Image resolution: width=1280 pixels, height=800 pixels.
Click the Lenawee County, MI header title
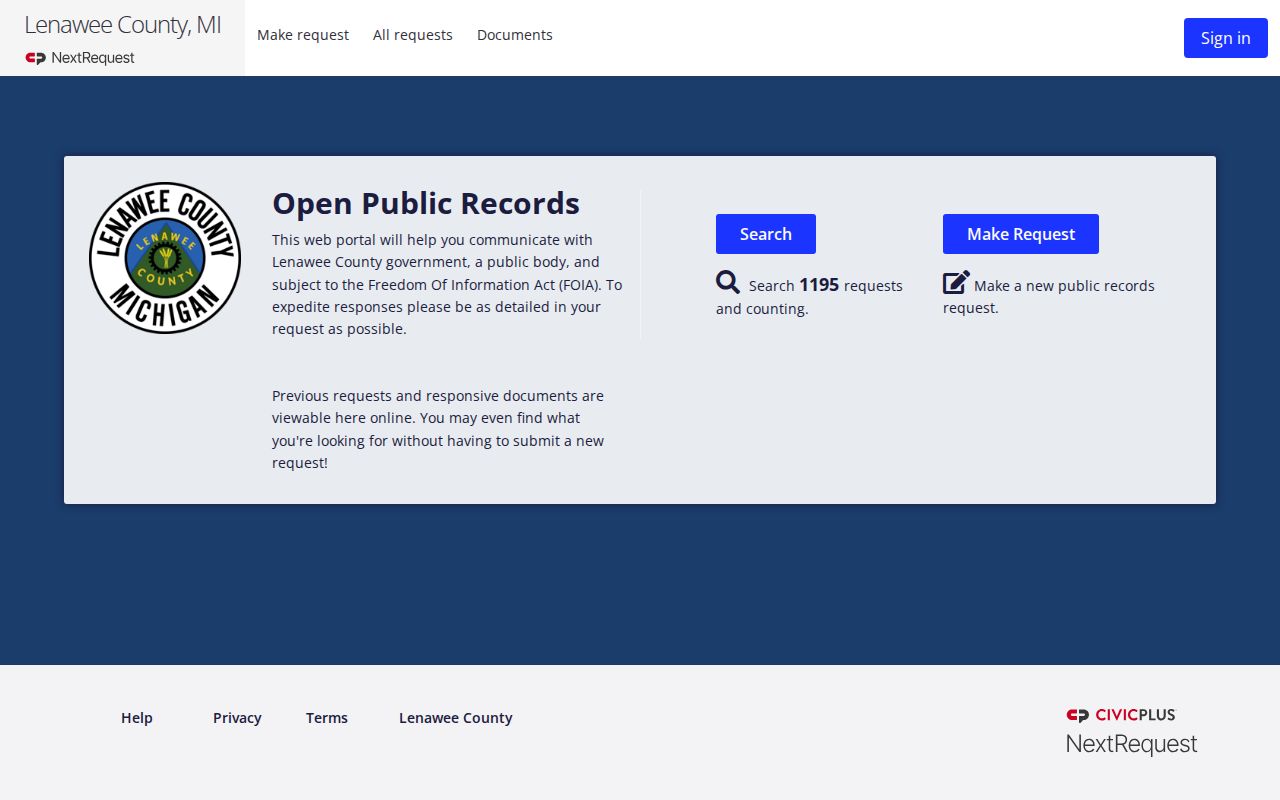click(x=123, y=25)
